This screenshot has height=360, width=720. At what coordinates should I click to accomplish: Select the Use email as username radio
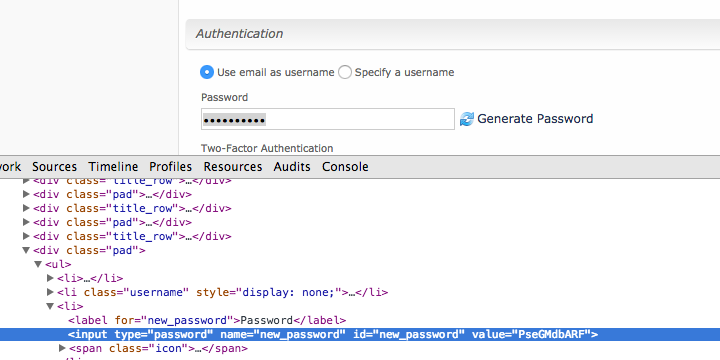point(207,72)
